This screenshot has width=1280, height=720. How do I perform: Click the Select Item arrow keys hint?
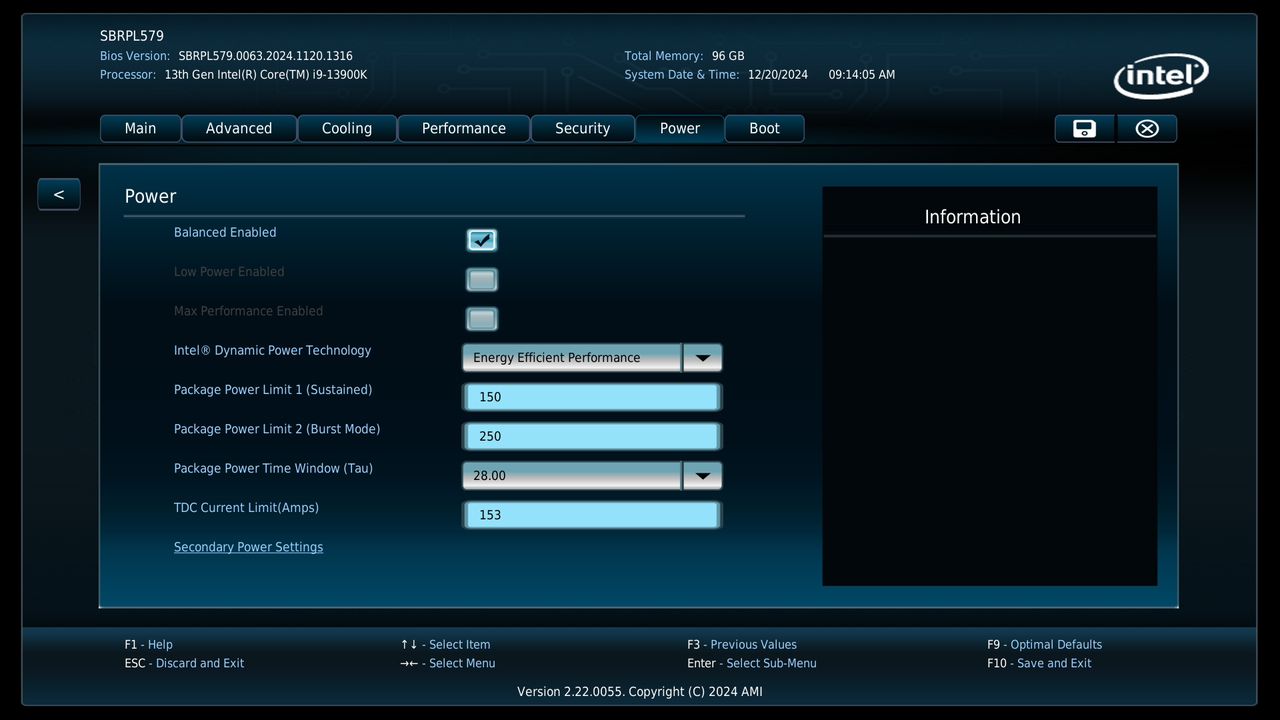click(x=446, y=645)
